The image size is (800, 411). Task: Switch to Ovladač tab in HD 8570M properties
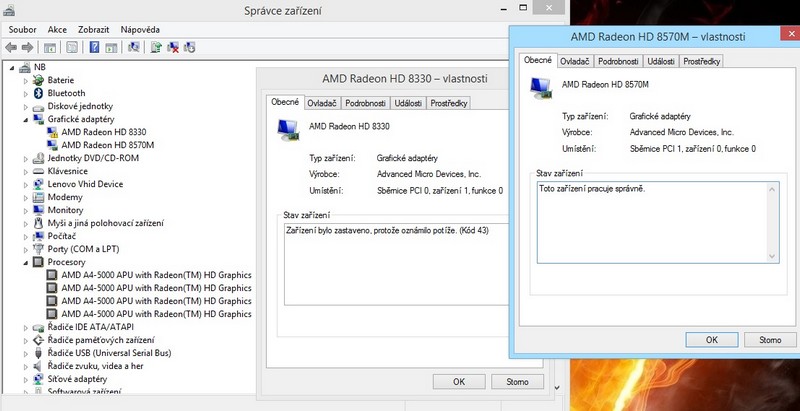[x=575, y=61]
